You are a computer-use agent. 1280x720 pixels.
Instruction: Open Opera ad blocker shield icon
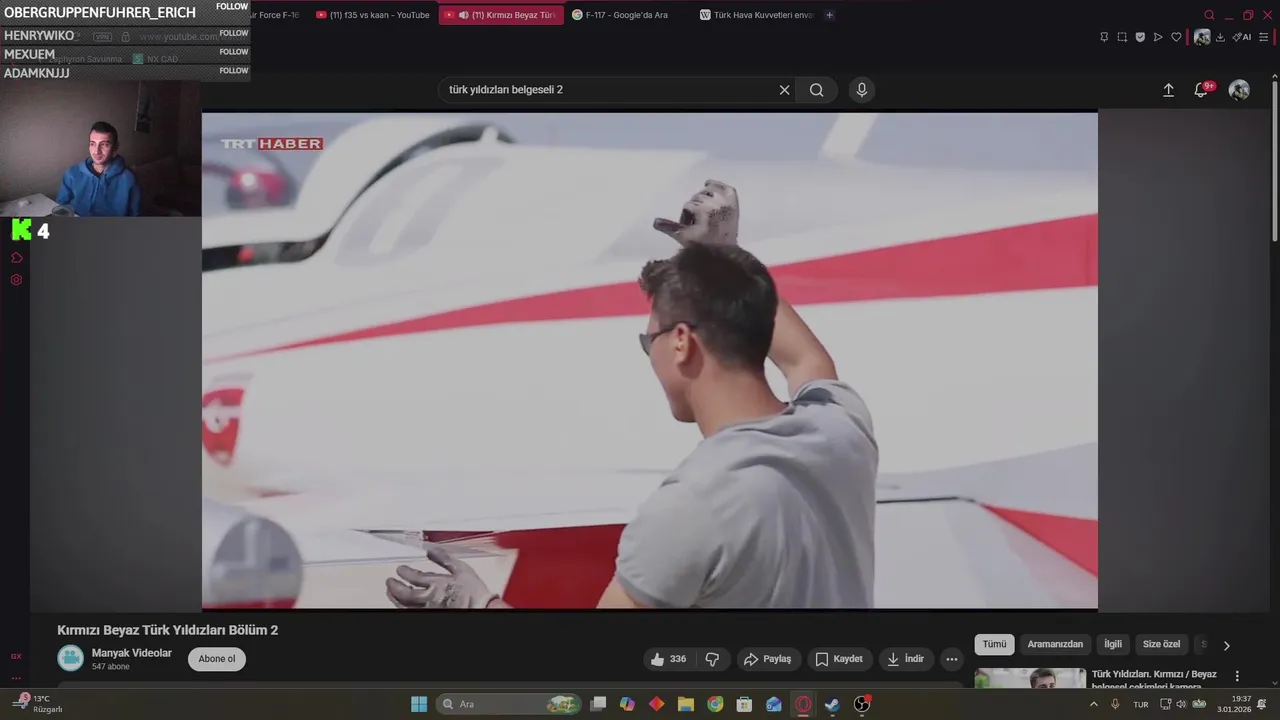click(1140, 37)
